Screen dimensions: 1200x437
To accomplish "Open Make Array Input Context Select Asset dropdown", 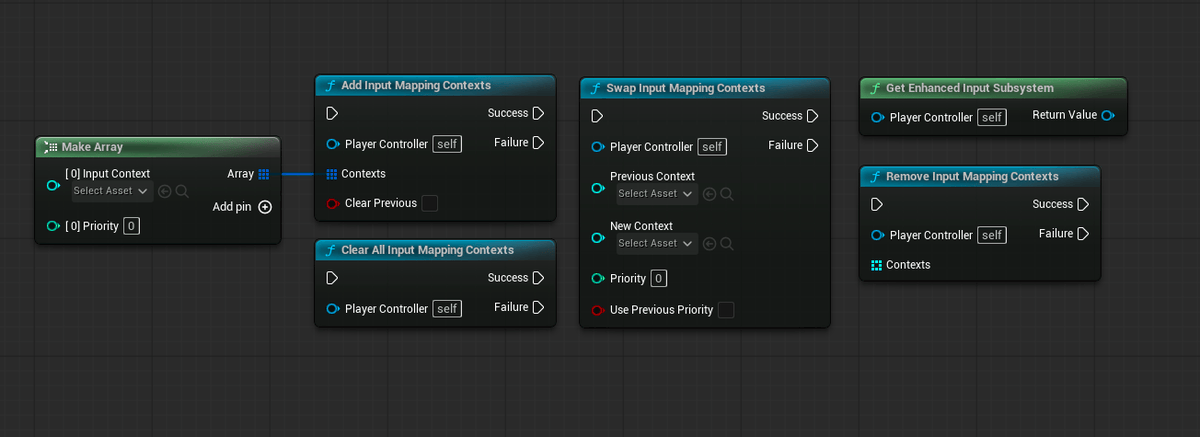I will [111, 190].
